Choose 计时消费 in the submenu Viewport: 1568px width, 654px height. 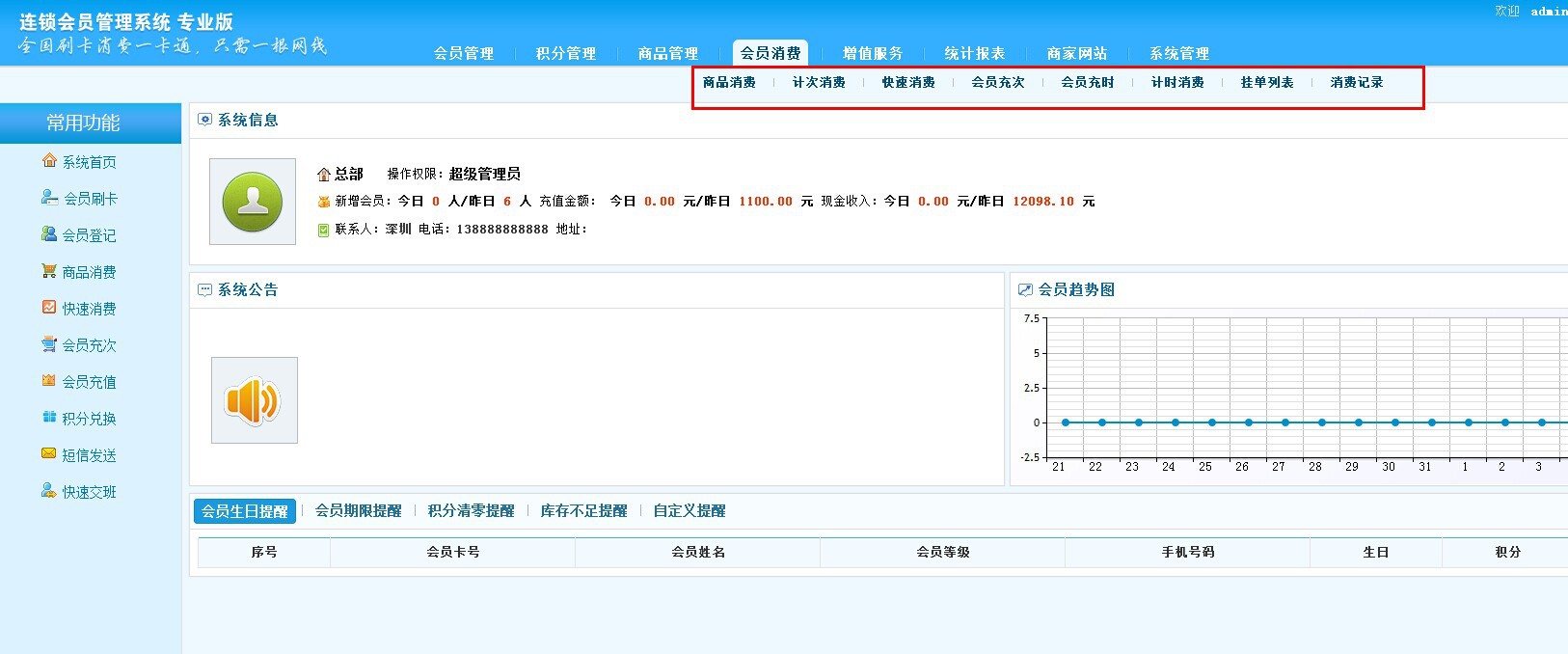coord(1177,82)
